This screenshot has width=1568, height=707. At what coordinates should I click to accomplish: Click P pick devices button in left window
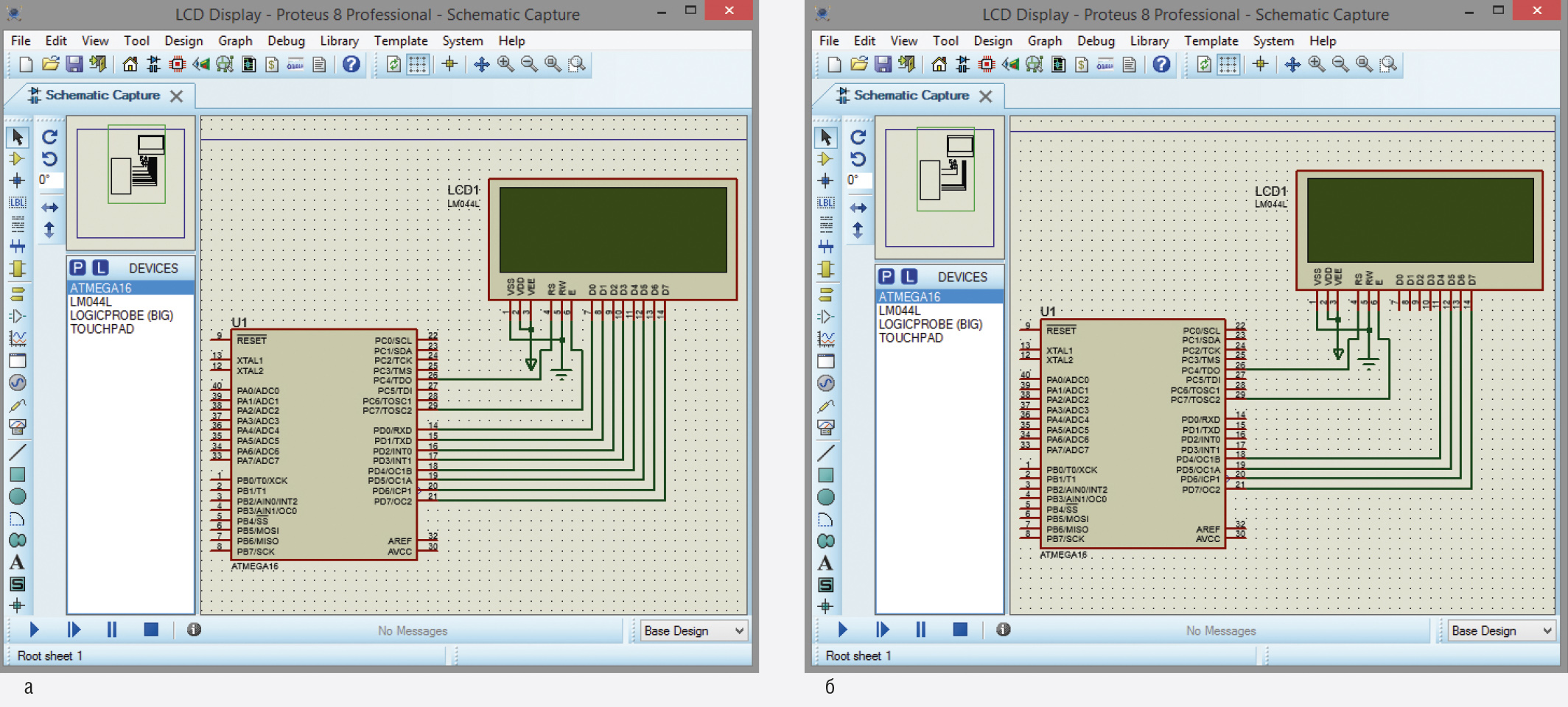click(78, 268)
